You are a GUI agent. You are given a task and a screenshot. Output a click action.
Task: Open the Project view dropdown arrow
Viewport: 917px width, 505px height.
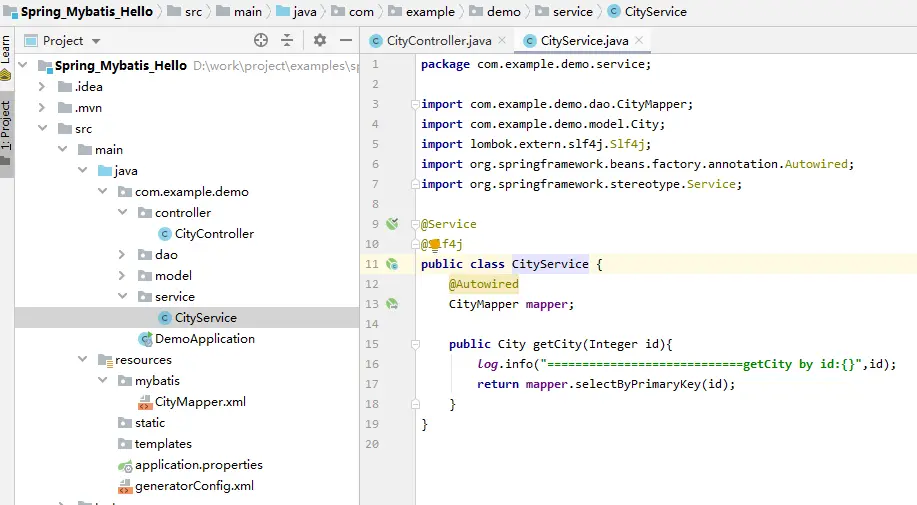coord(96,41)
